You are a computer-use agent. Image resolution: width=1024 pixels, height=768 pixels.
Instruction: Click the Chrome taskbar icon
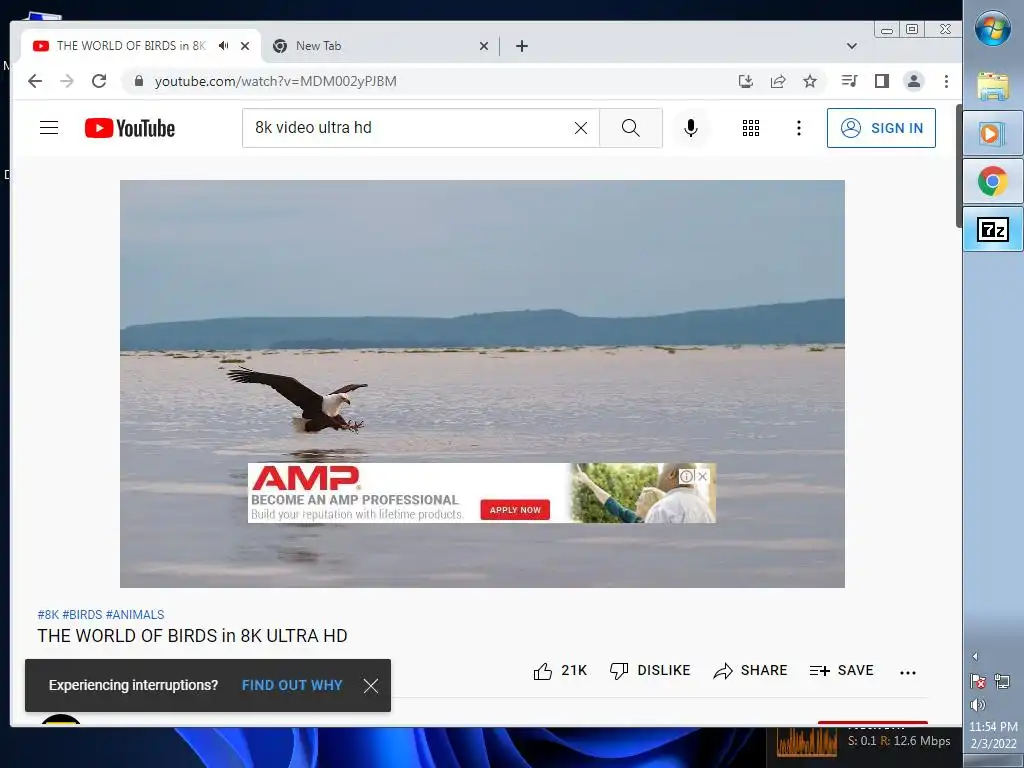click(993, 181)
